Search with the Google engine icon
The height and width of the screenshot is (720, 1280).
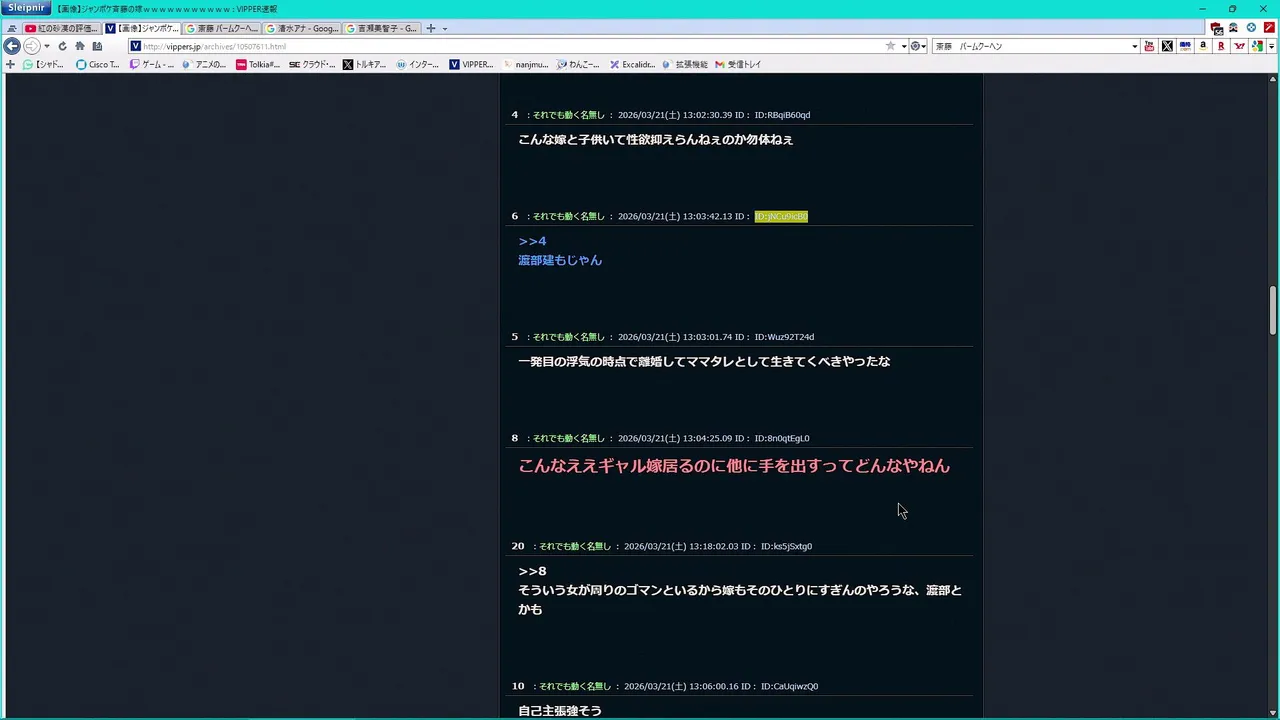(x=1257, y=46)
